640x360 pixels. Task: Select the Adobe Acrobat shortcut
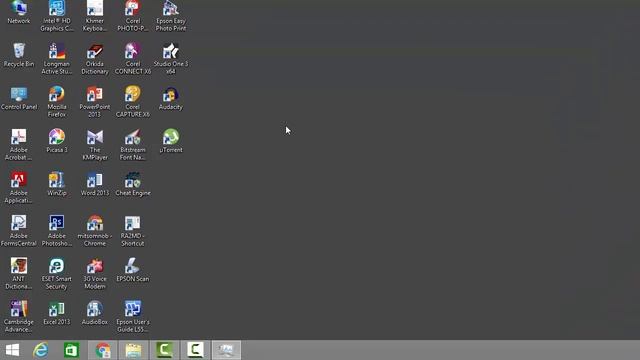(x=19, y=145)
